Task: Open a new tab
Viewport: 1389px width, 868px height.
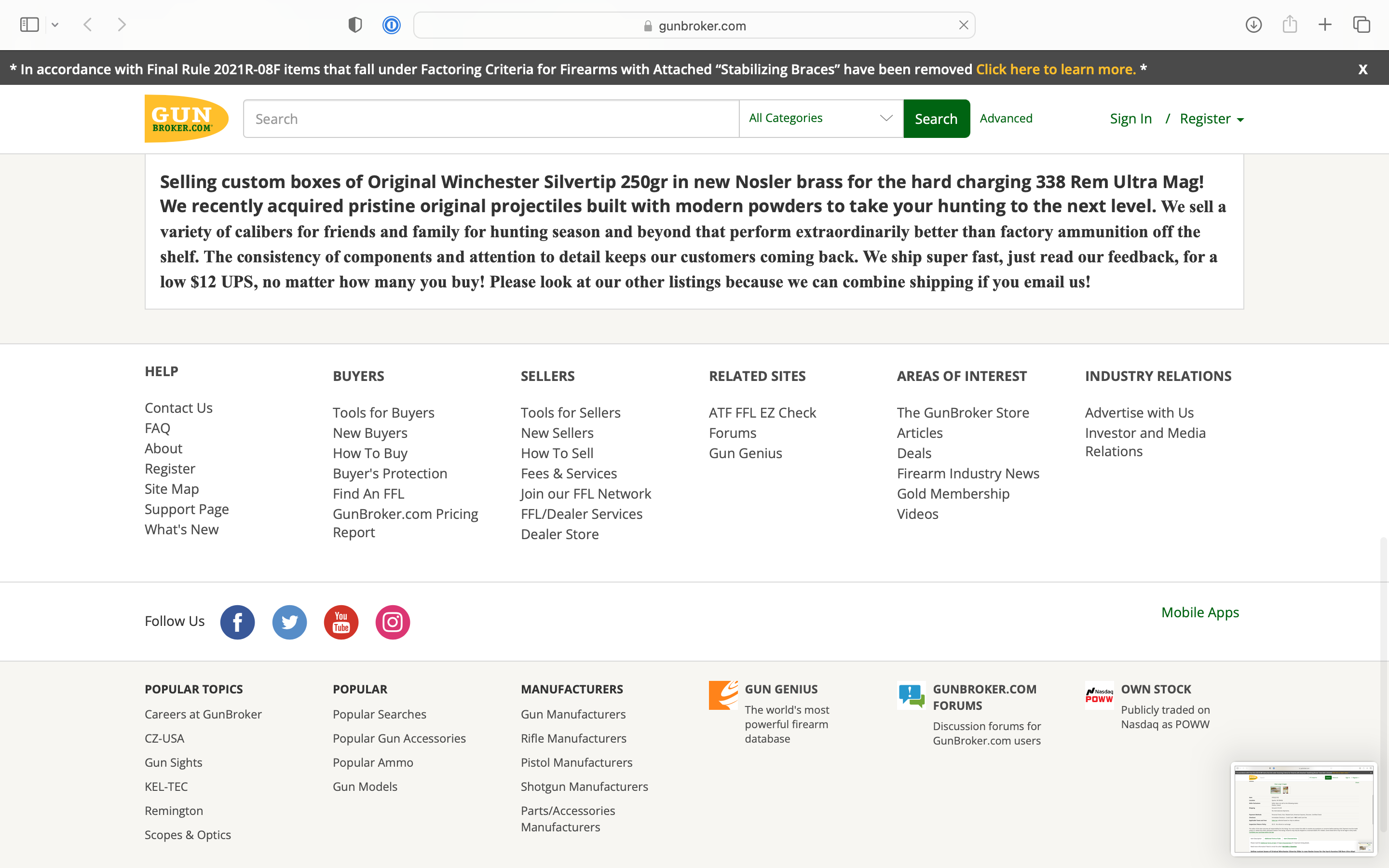Action: [x=1325, y=25]
